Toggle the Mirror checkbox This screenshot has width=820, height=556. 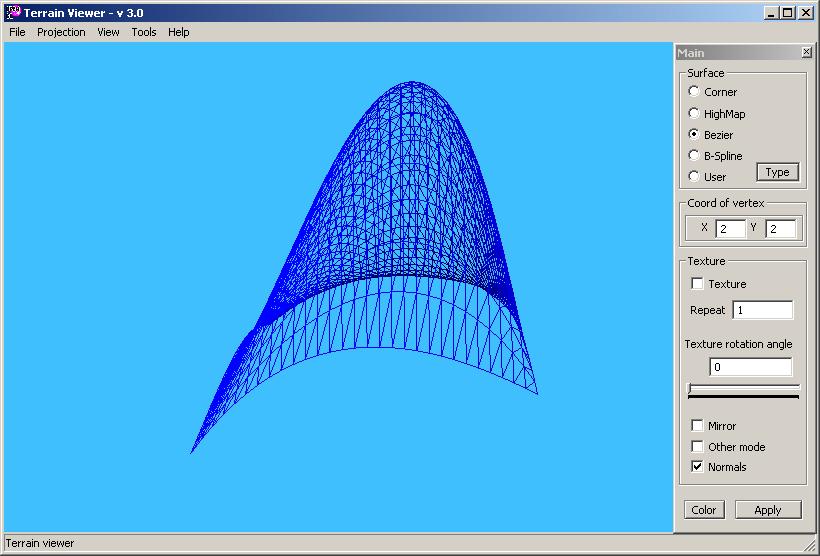698,426
